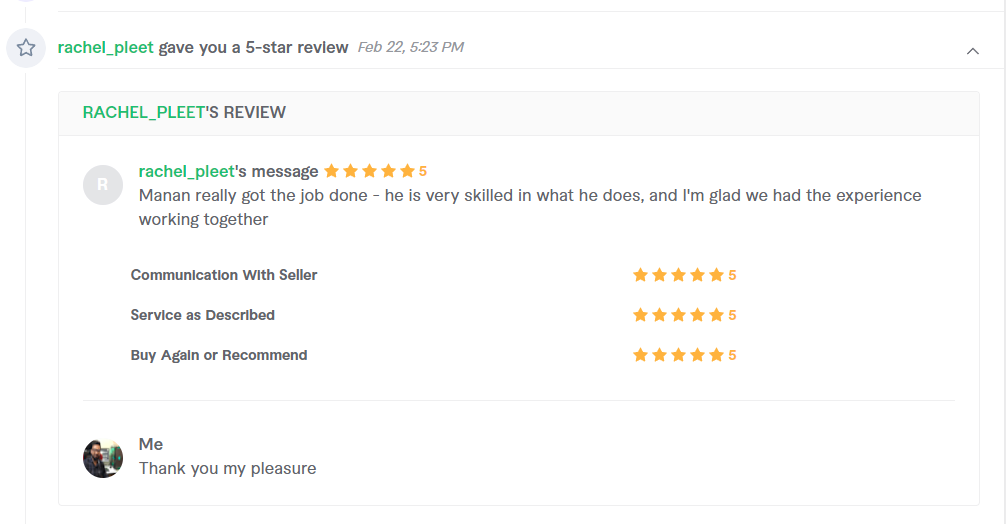Viewport: 1006px width, 524px height.
Task: Click the gray R avatar of rachel_pleet
Action: (x=103, y=185)
